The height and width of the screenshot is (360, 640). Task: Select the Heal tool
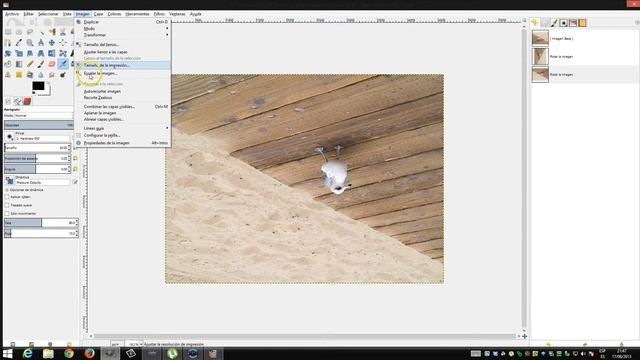click(x=19, y=75)
